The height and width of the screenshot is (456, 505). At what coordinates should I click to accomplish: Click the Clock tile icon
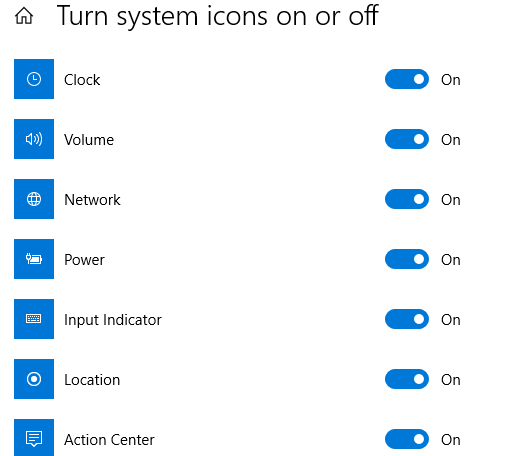tap(34, 79)
